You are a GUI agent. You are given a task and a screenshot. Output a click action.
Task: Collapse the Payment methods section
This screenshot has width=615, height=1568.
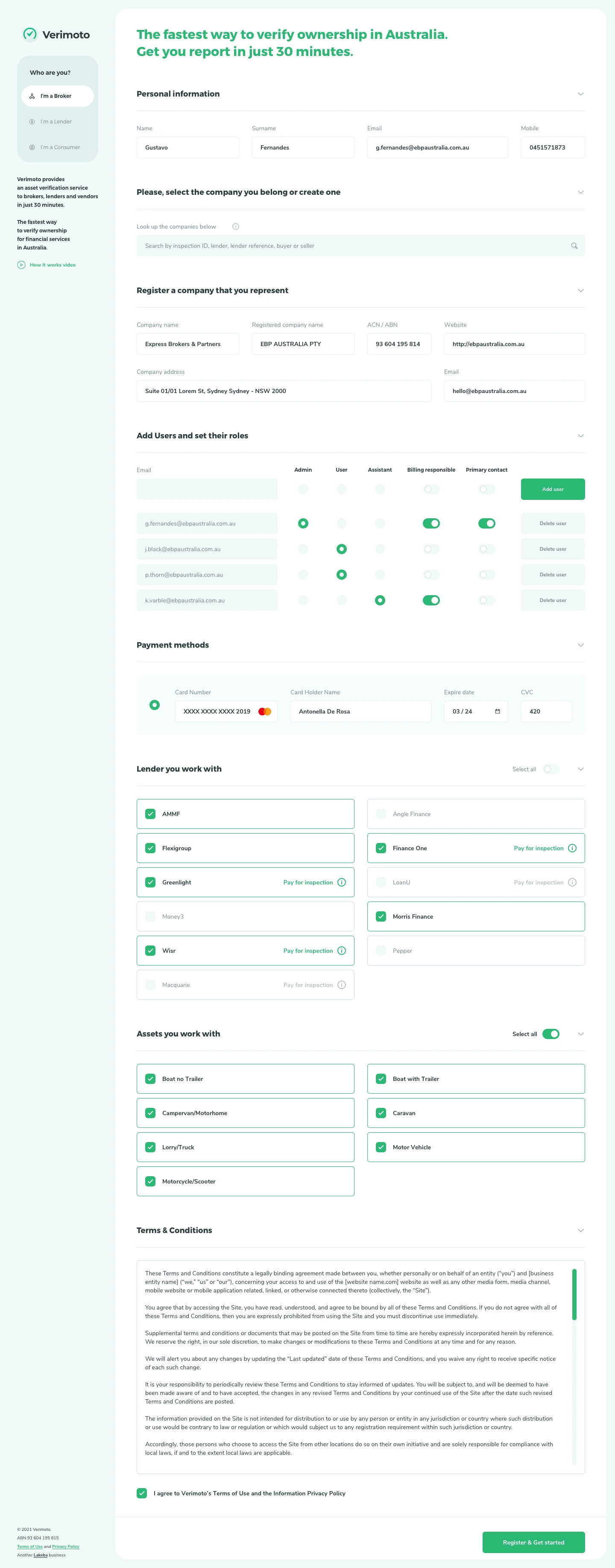click(581, 645)
